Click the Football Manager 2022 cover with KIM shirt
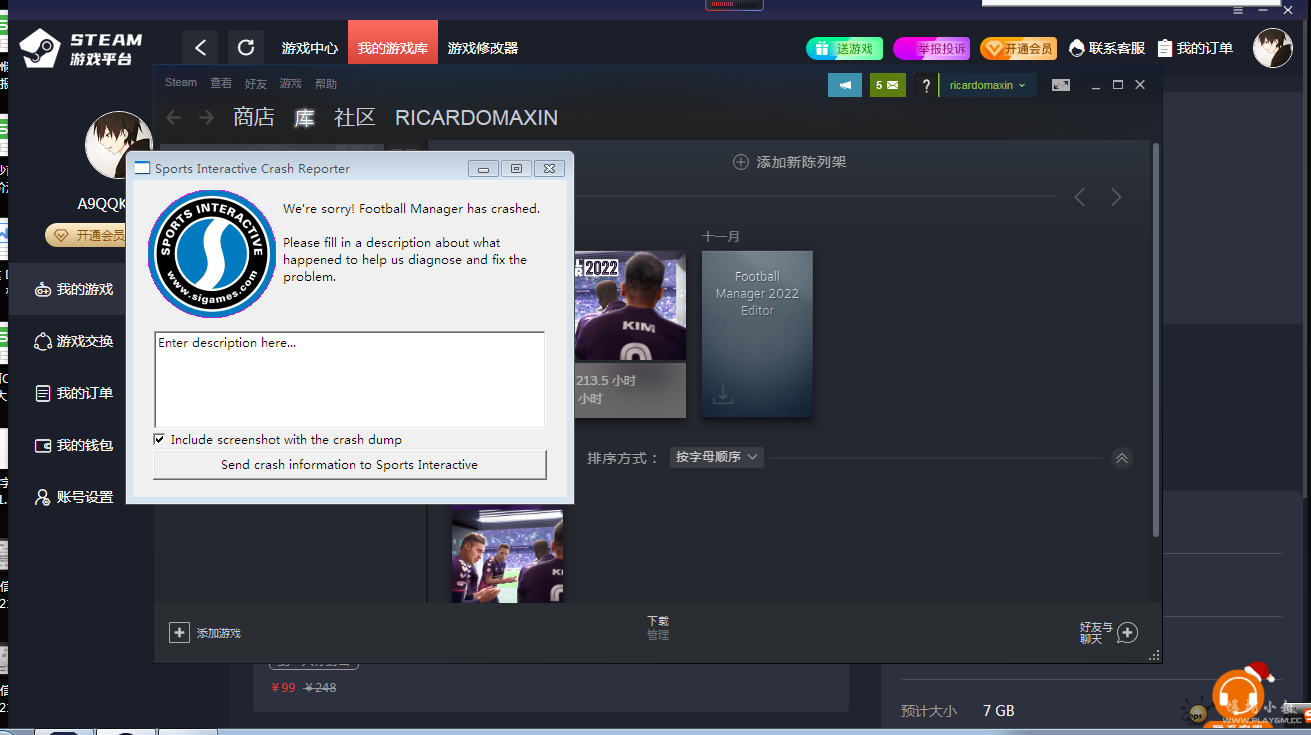Image resolution: width=1311 pixels, height=735 pixels. (630, 306)
